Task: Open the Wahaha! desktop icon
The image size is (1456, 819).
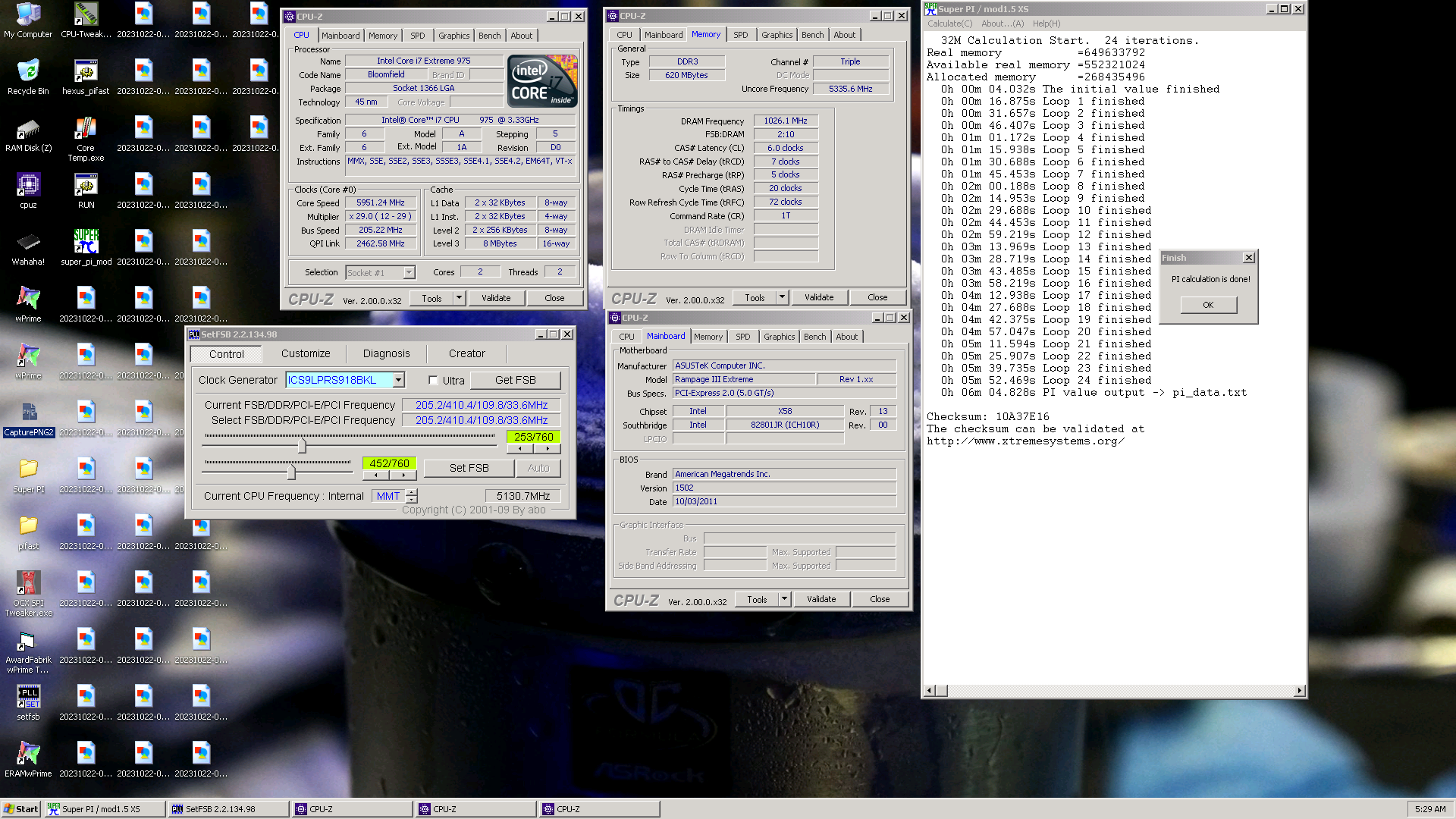Action: point(28,247)
